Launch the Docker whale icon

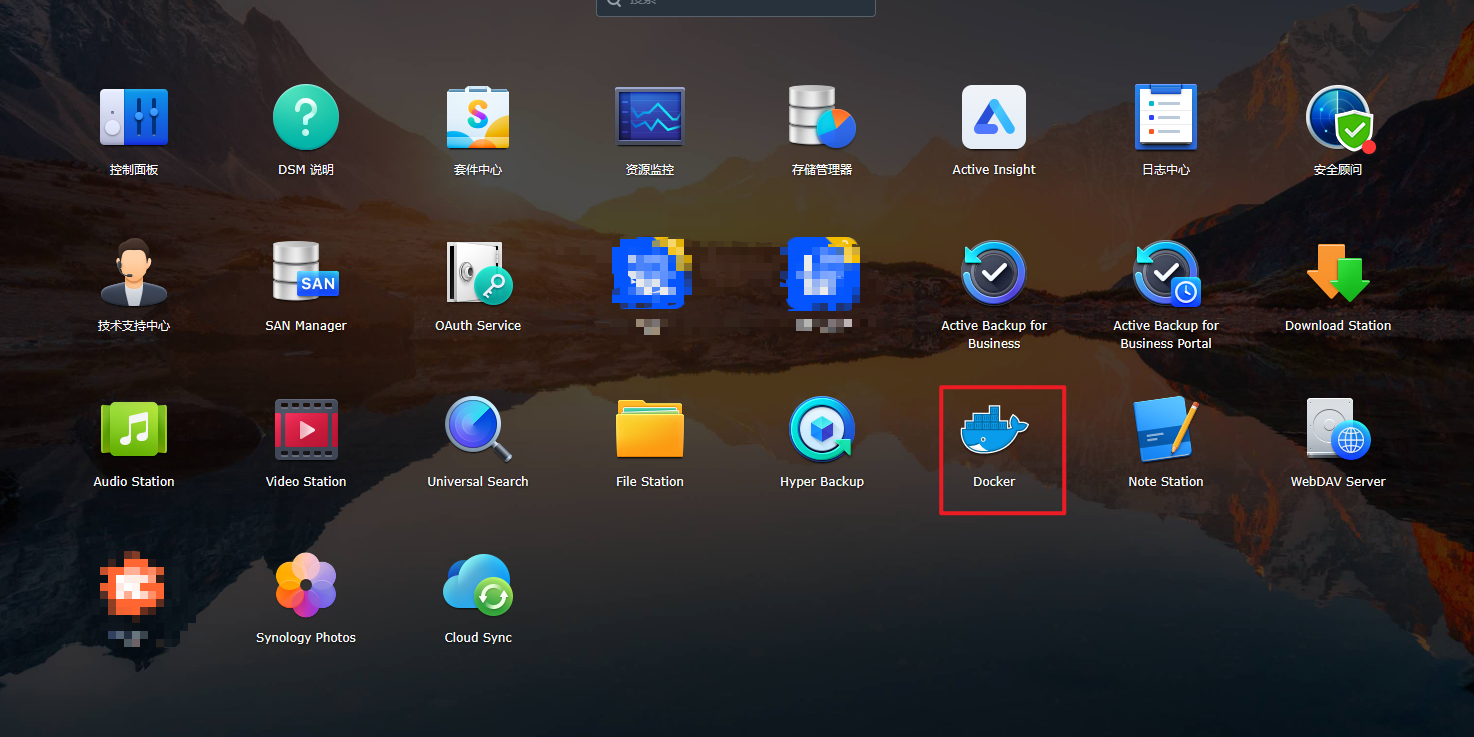coord(994,430)
